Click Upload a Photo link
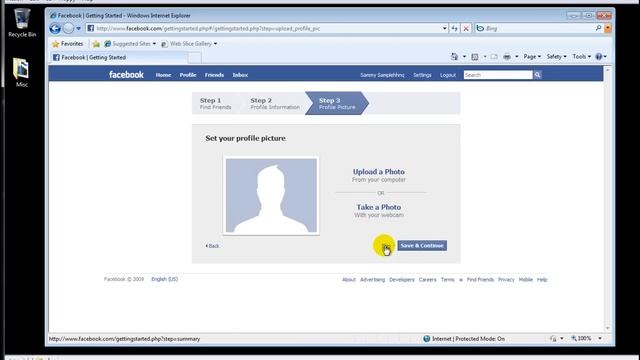This screenshot has height=360, width=640. point(379,172)
